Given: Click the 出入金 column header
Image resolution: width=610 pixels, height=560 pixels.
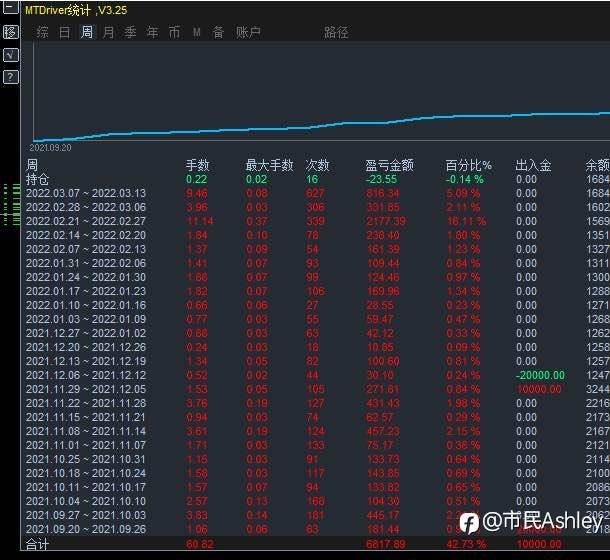Looking at the screenshot, I should (x=533, y=165).
